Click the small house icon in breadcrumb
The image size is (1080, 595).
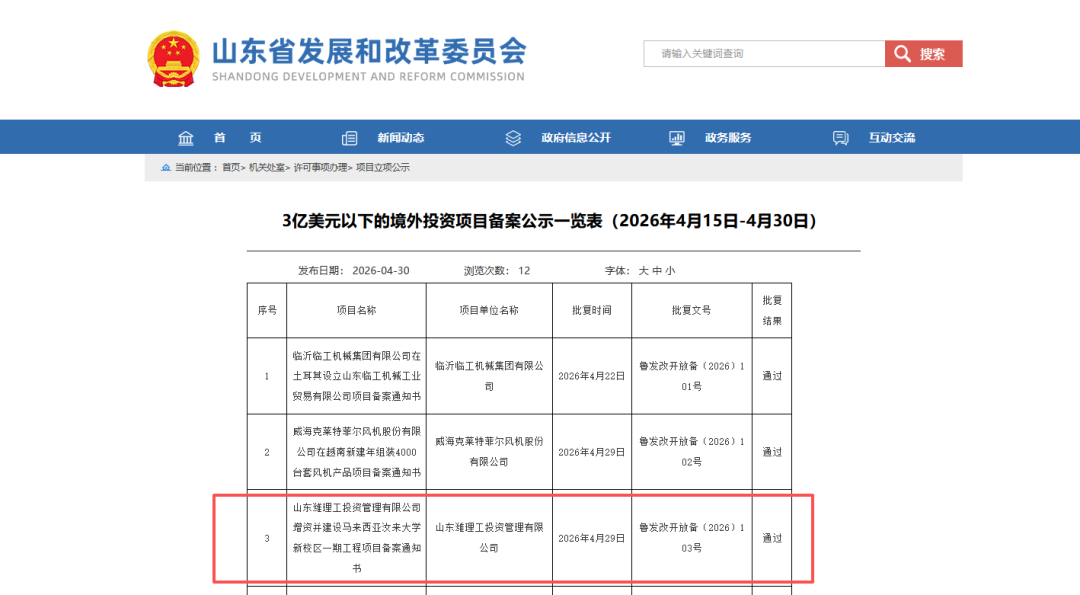pyautogui.click(x=165, y=167)
